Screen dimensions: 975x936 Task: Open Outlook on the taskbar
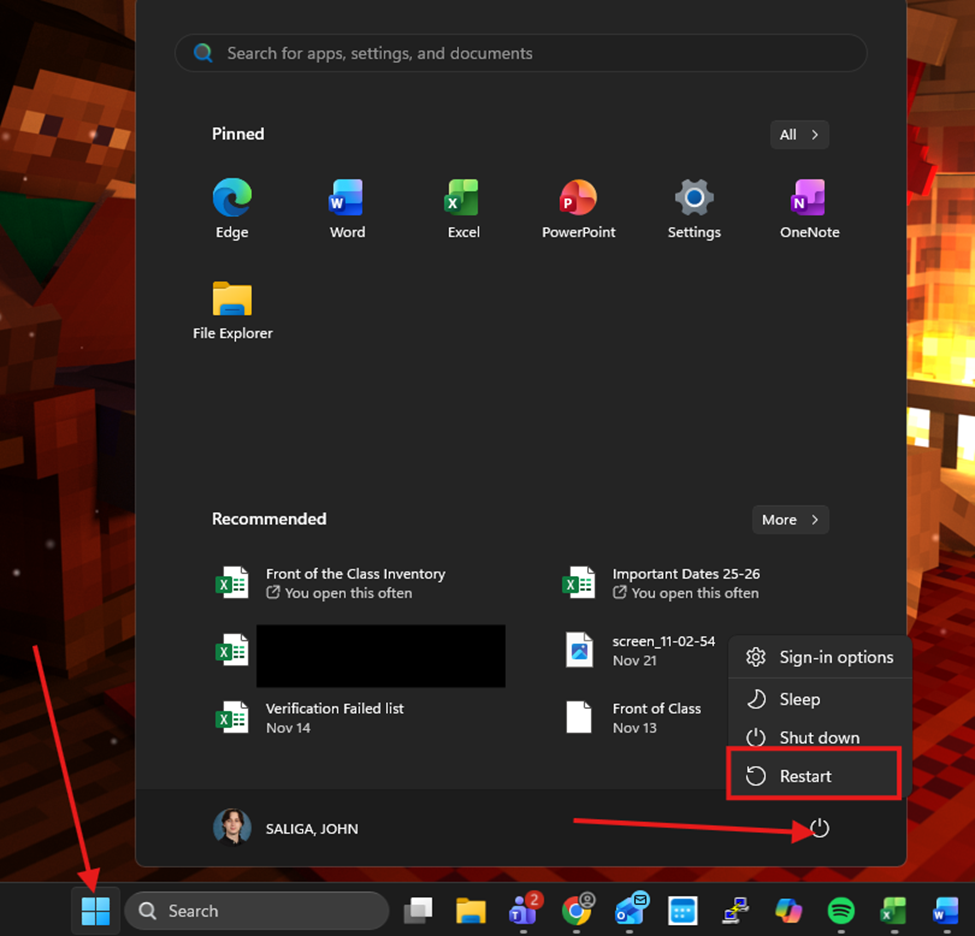tap(631, 911)
